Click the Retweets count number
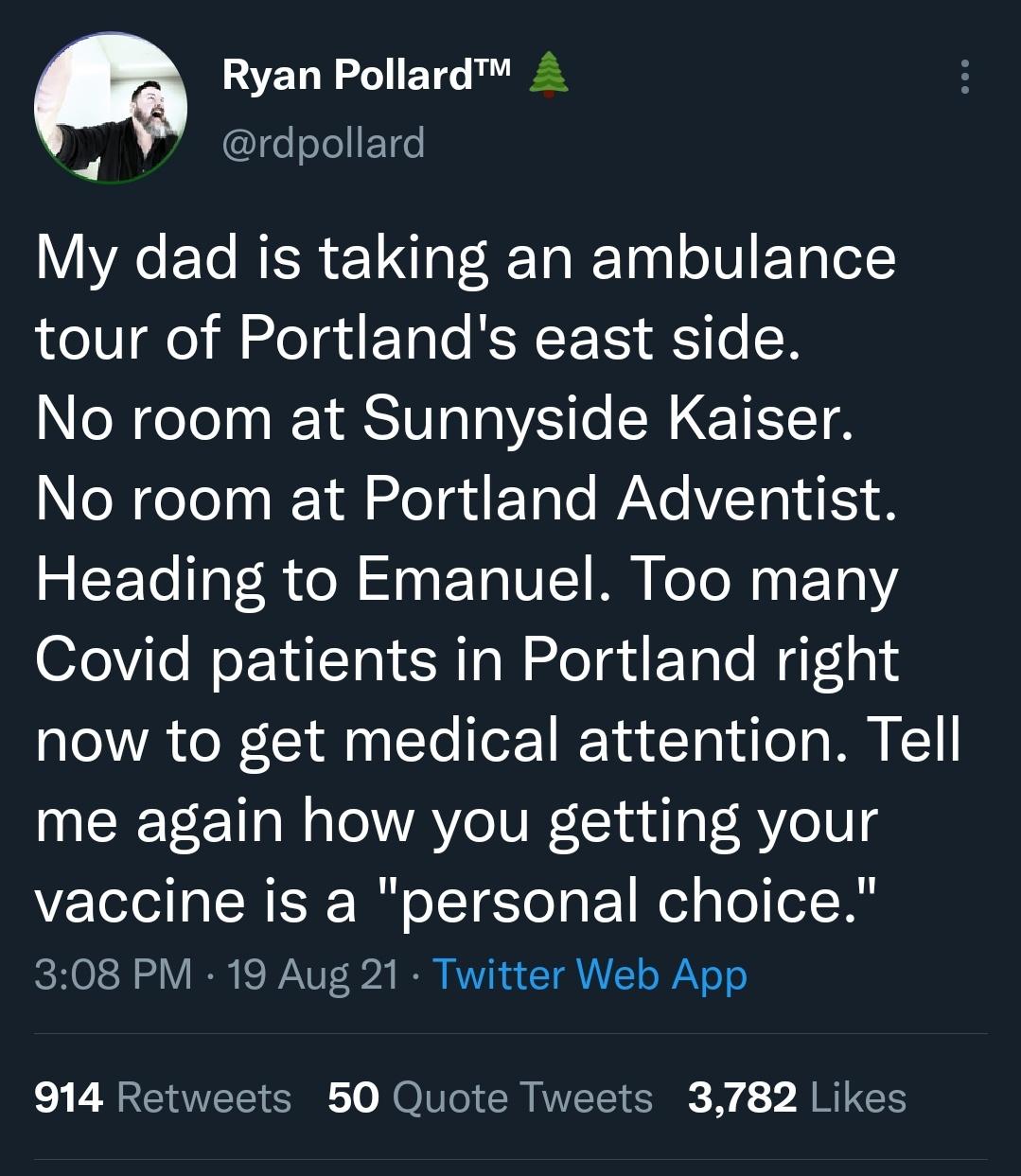 [x=68, y=1097]
